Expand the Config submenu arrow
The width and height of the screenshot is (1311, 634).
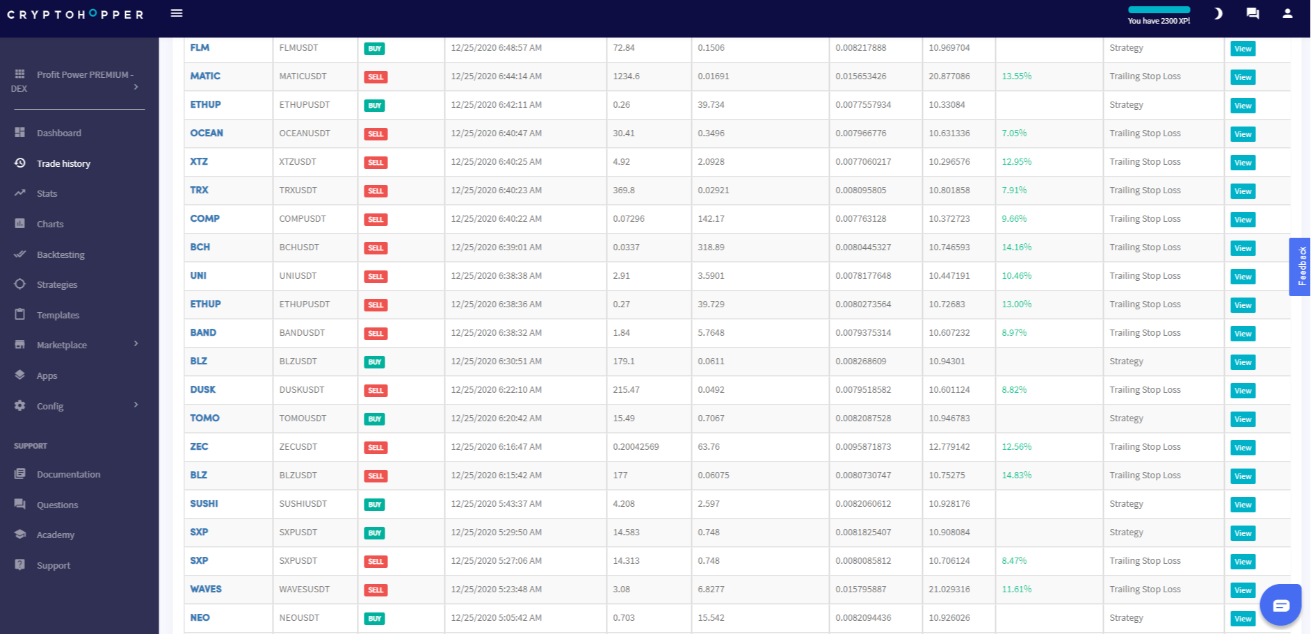(x=135, y=405)
